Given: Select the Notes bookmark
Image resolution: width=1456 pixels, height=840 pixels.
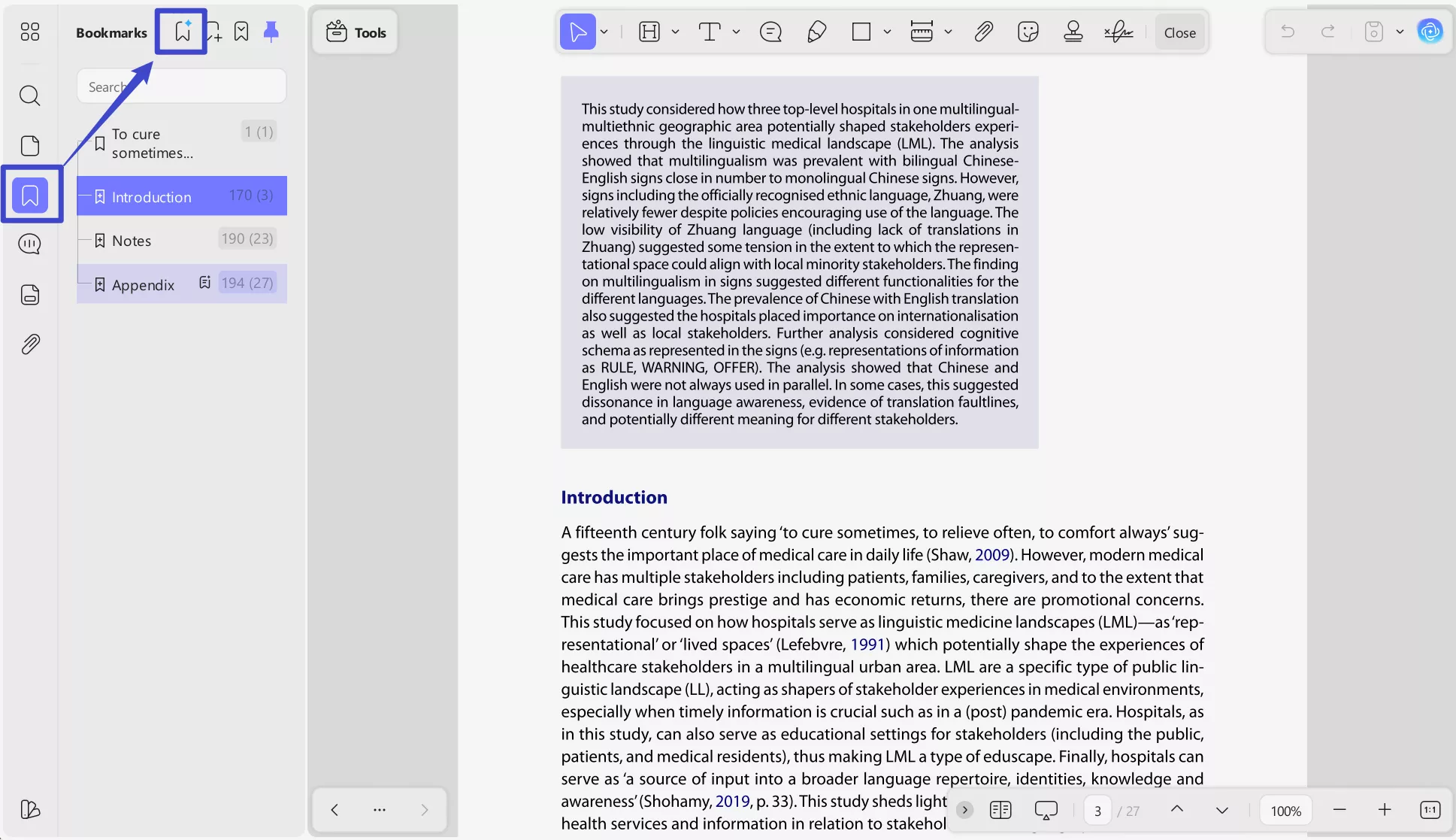Looking at the screenshot, I should click(x=132, y=241).
